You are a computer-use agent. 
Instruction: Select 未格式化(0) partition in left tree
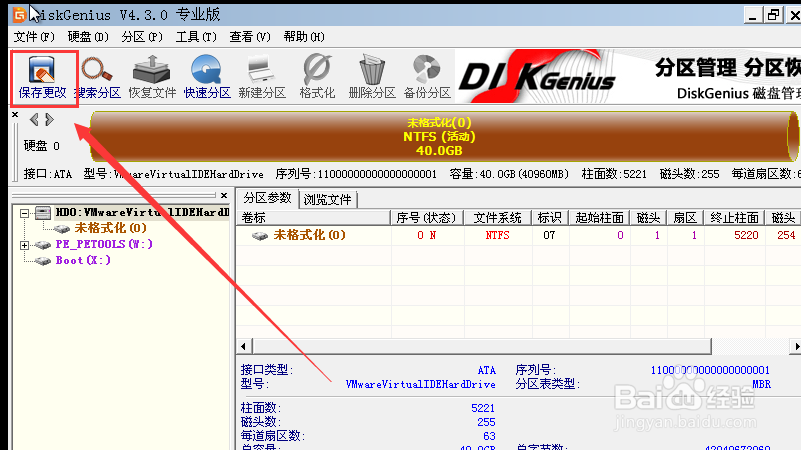click(x=110, y=228)
